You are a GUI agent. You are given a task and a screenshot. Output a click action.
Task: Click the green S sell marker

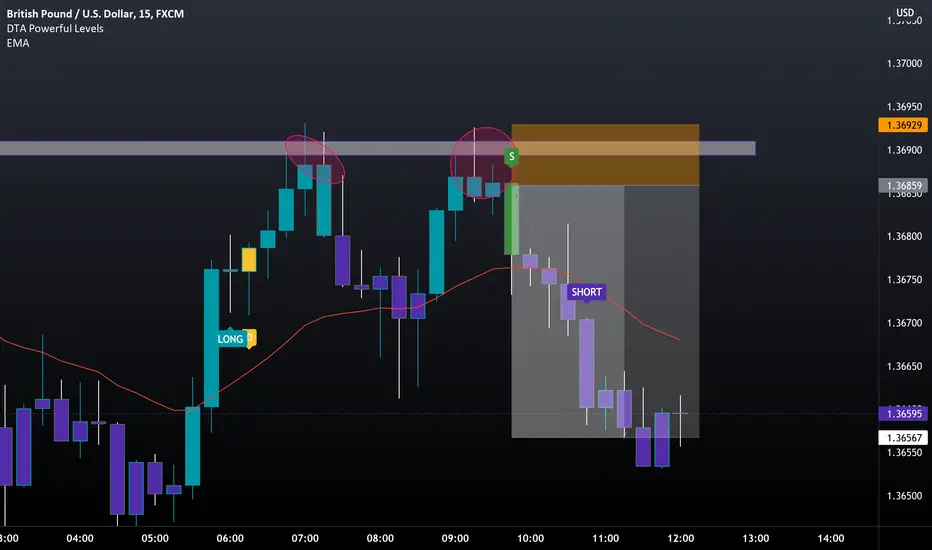coord(511,156)
